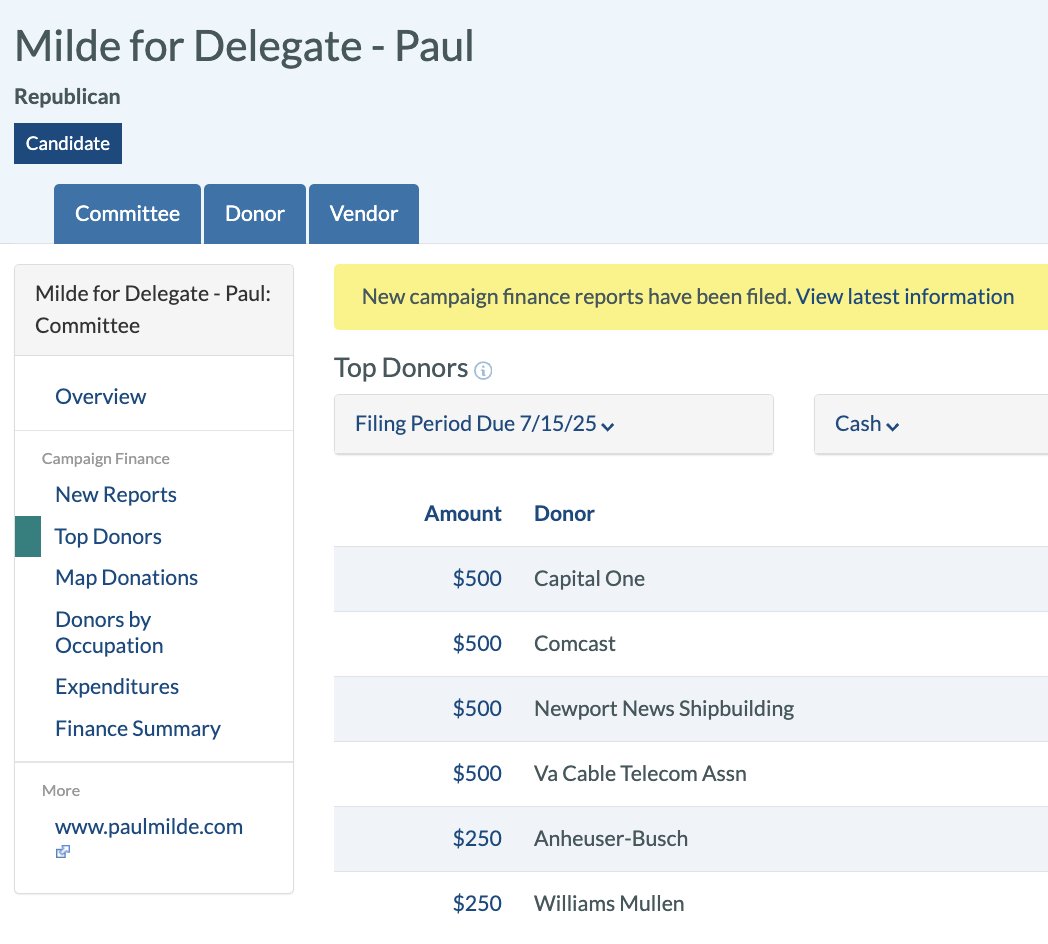Go to Overview in sidebar
Viewport: 1048px width, 944px height.
tap(100, 396)
